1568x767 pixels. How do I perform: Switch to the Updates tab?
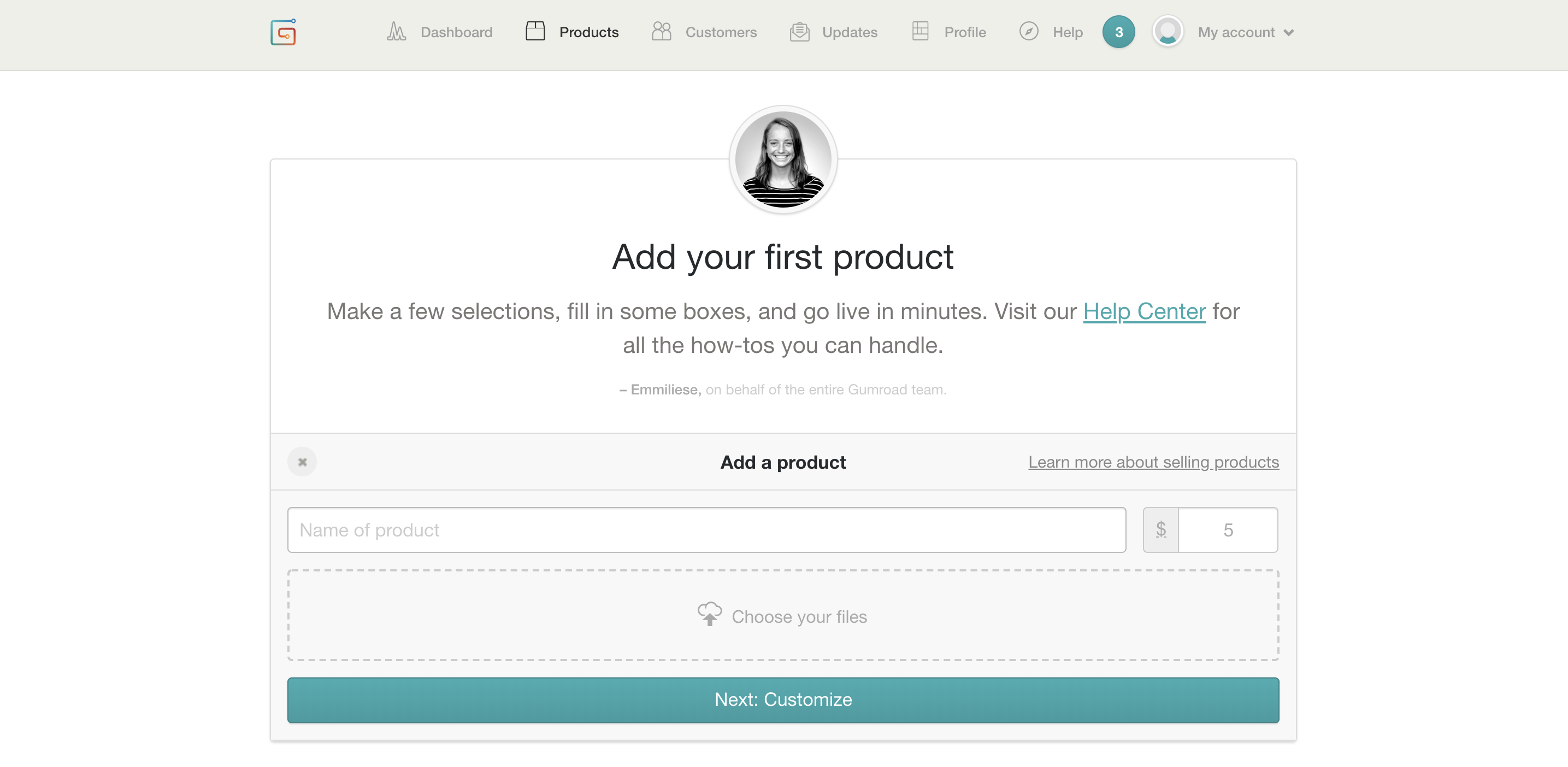click(x=849, y=32)
